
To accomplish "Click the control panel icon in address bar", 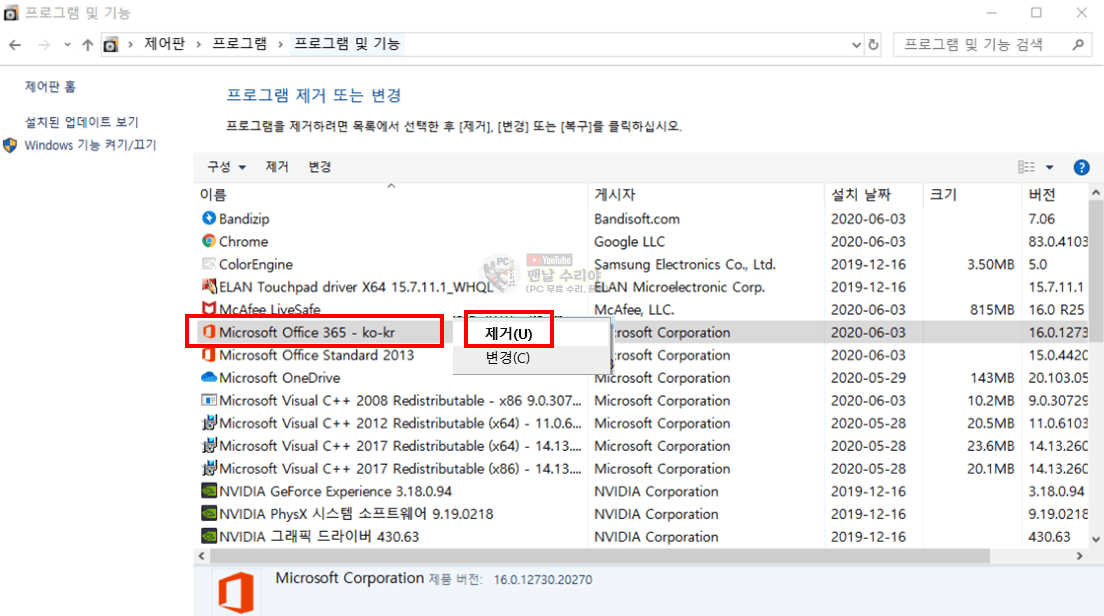I will pyautogui.click(x=111, y=45).
